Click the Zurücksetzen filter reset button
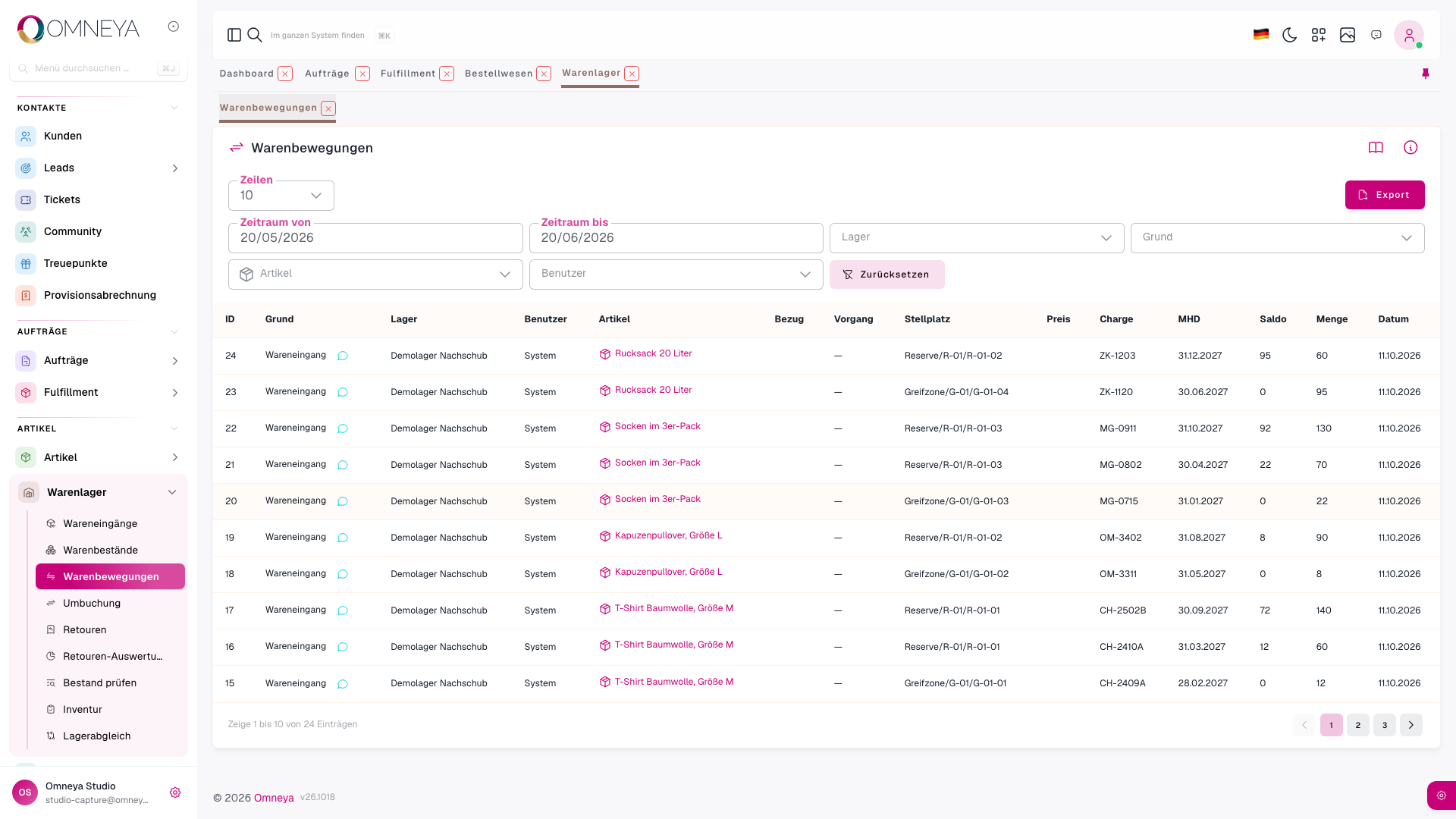This screenshot has width=1456, height=819. [x=887, y=275]
